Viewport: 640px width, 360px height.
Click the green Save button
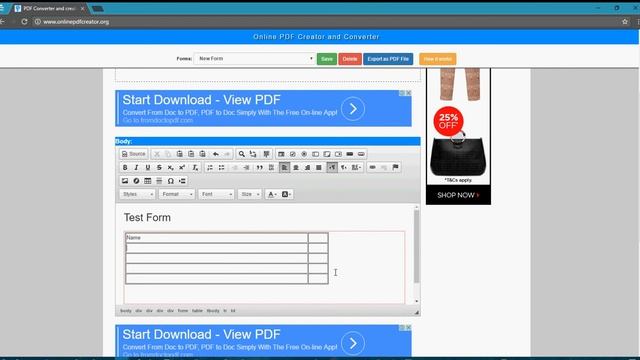pyautogui.click(x=327, y=59)
